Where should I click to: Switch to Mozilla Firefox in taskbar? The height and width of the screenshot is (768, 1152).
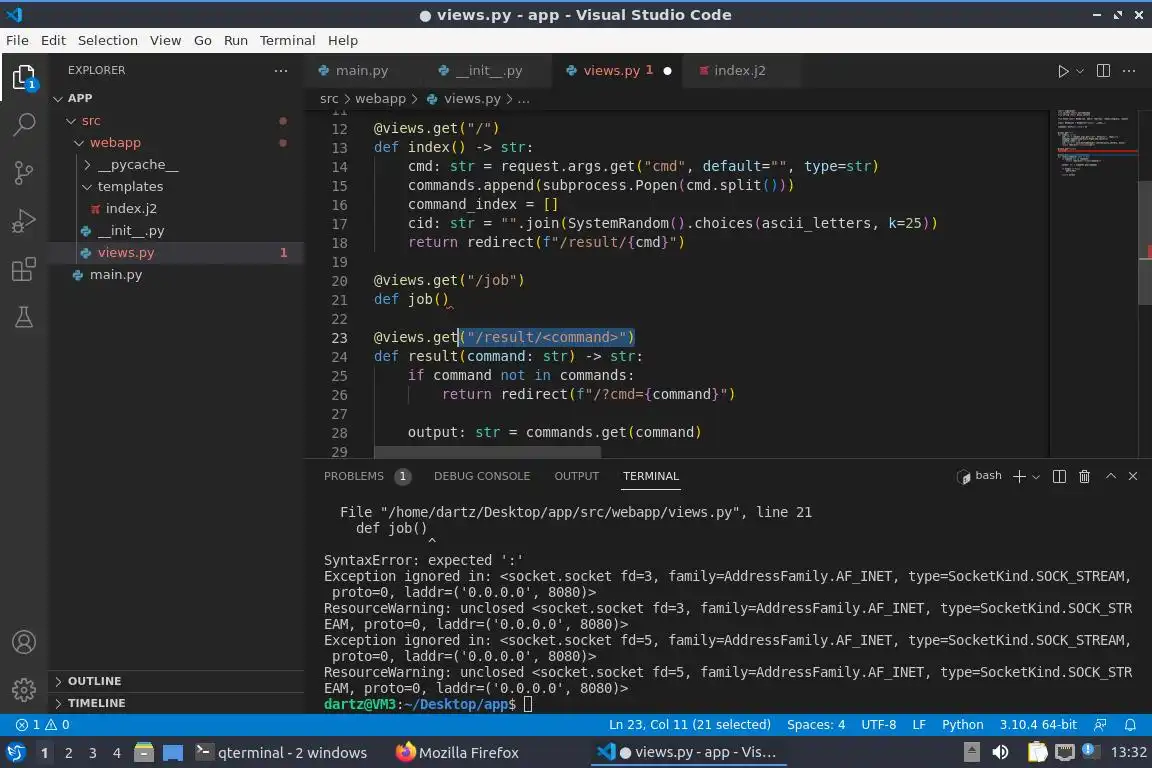point(458,753)
